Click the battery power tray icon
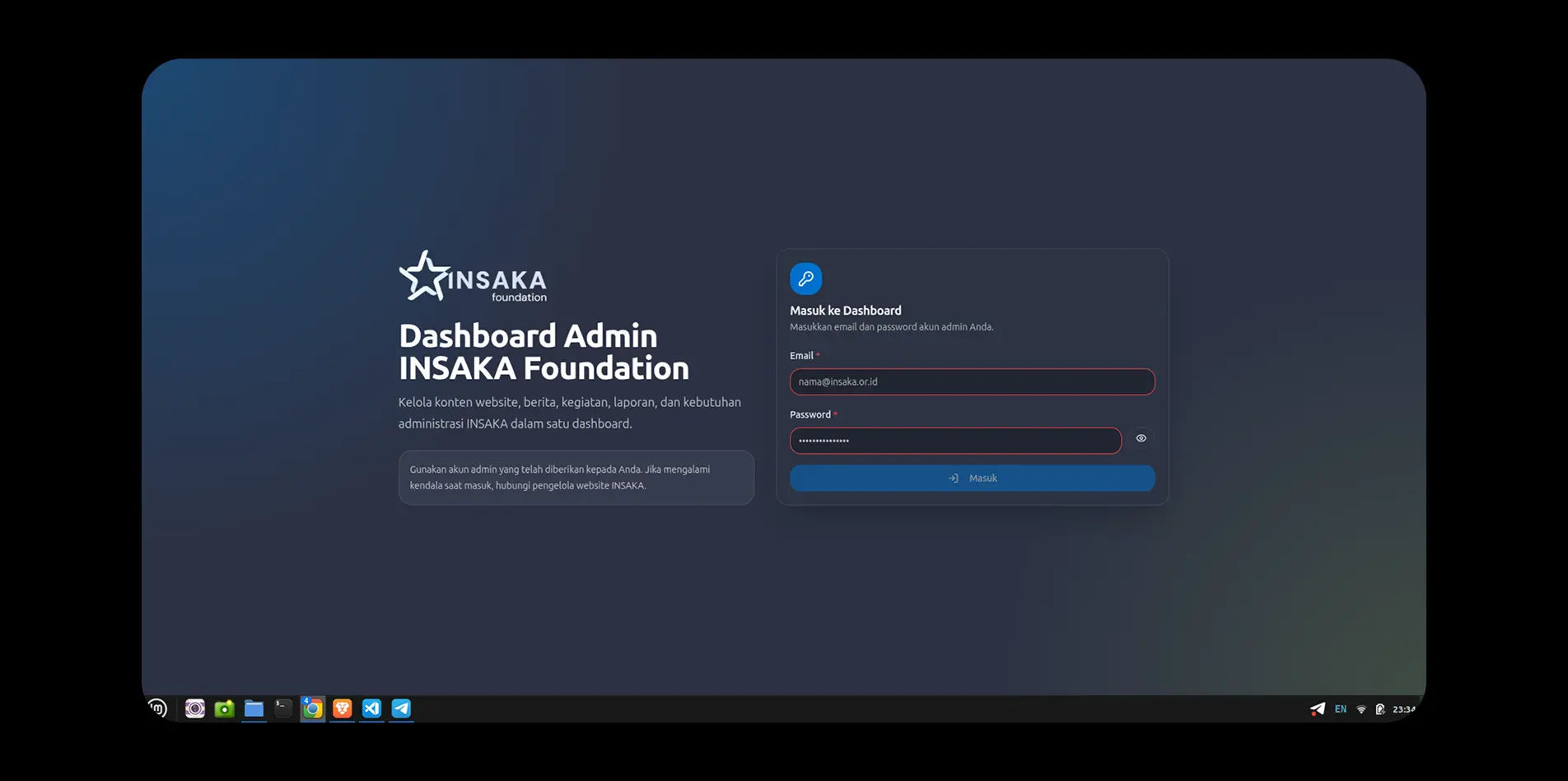 coord(1380,709)
